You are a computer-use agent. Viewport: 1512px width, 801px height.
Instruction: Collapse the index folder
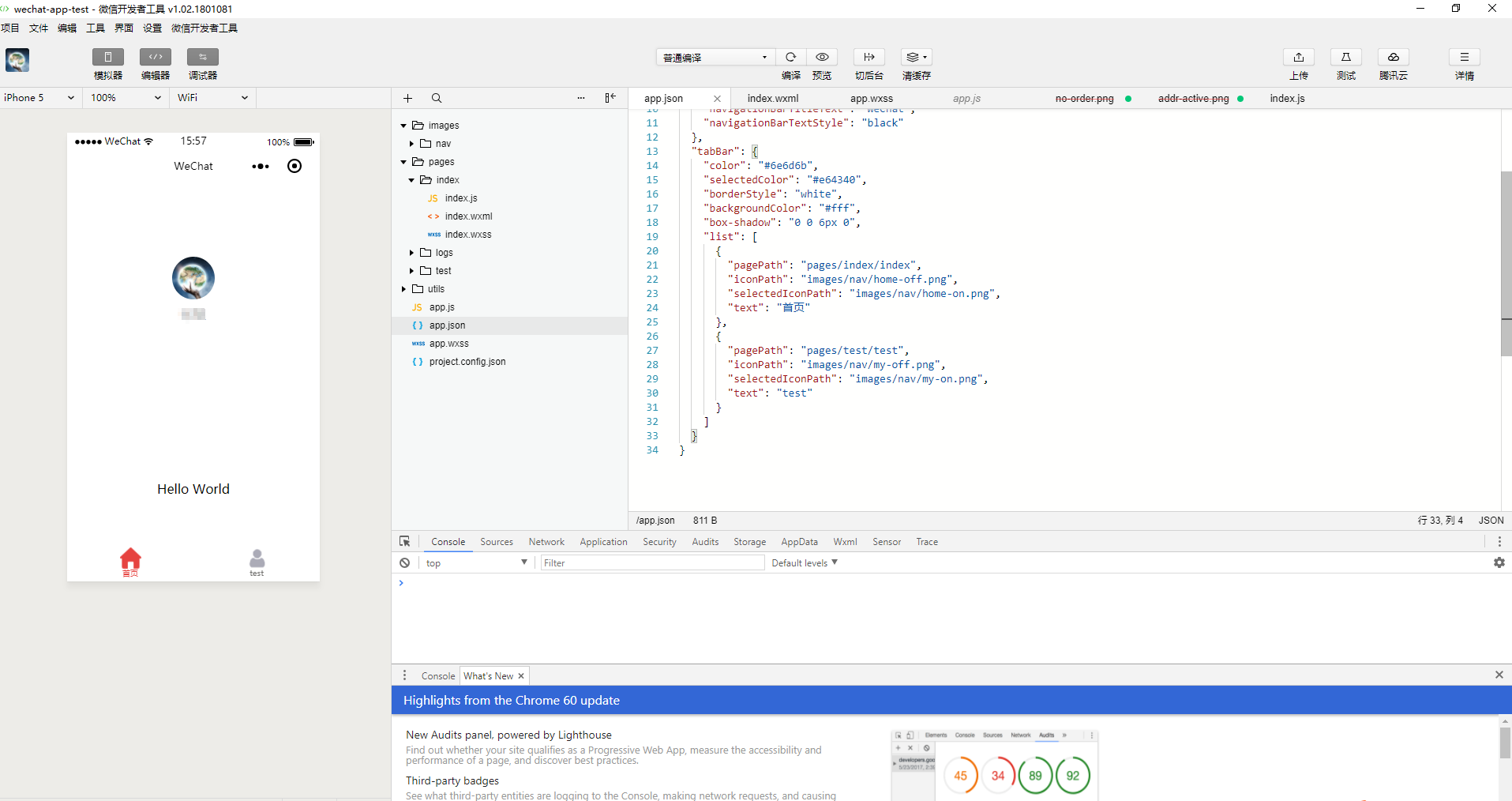411,180
